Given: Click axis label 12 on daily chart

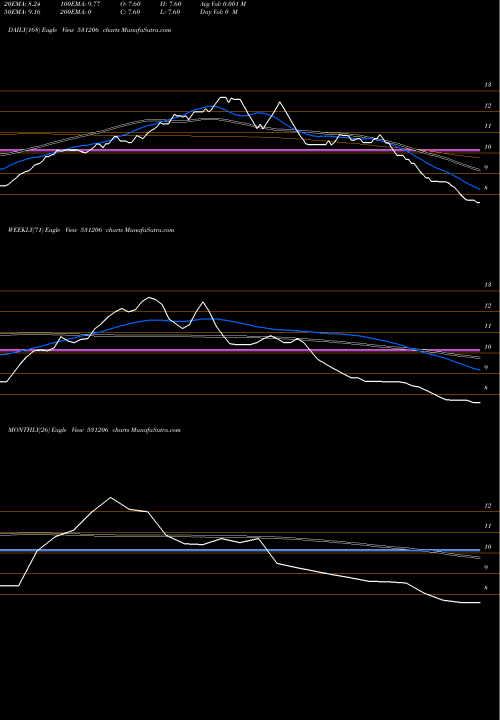Looking at the screenshot, I should pos(488,106).
